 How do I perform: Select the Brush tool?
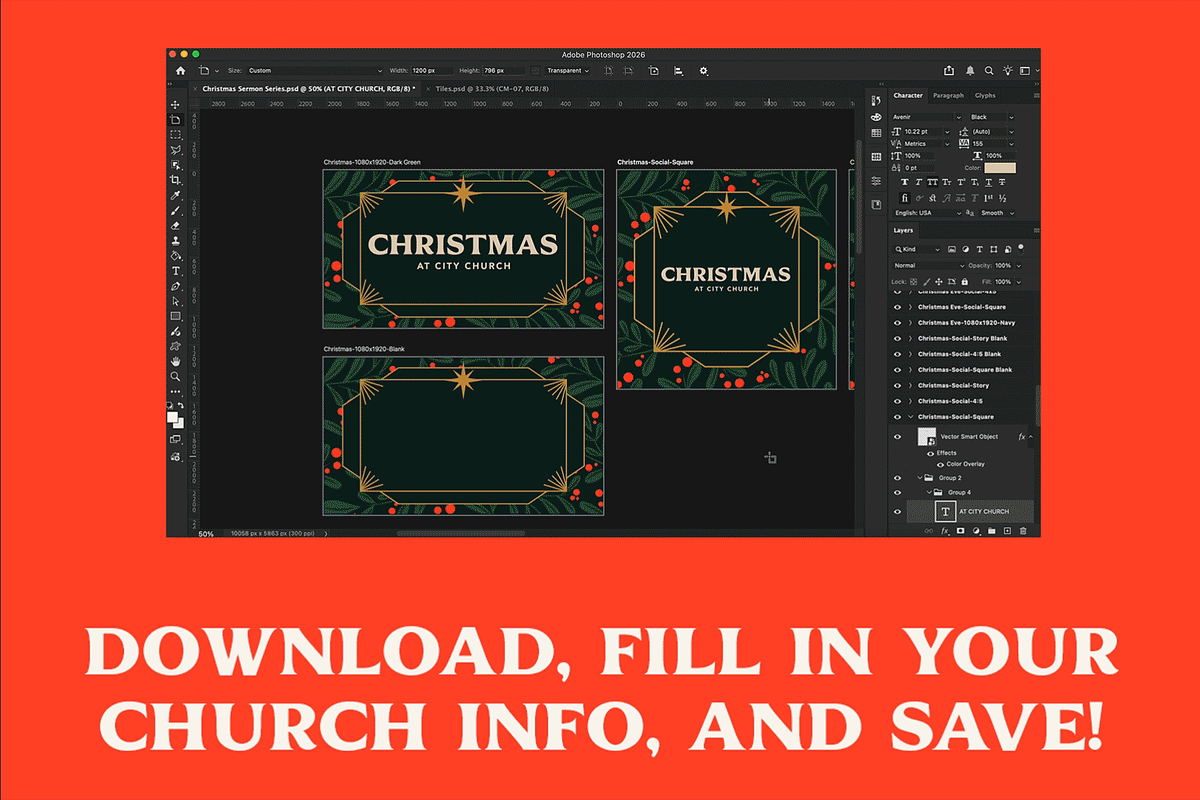[176, 211]
